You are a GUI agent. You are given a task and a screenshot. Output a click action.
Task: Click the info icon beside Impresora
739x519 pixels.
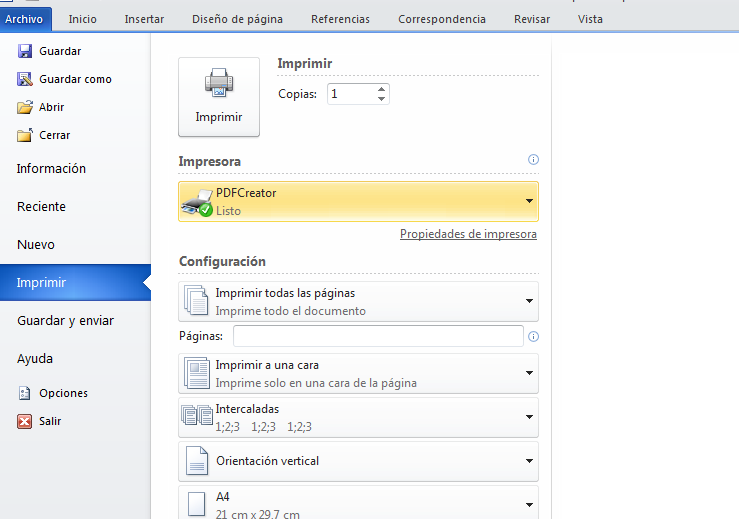(533, 160)
